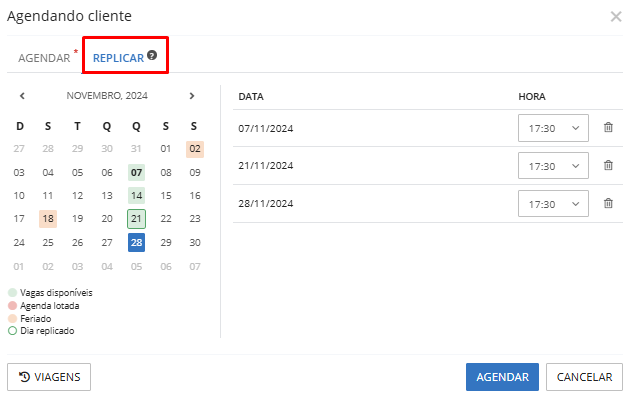Toggle day 14 in the calendar
631x396 pixels.
click(136, 196)
